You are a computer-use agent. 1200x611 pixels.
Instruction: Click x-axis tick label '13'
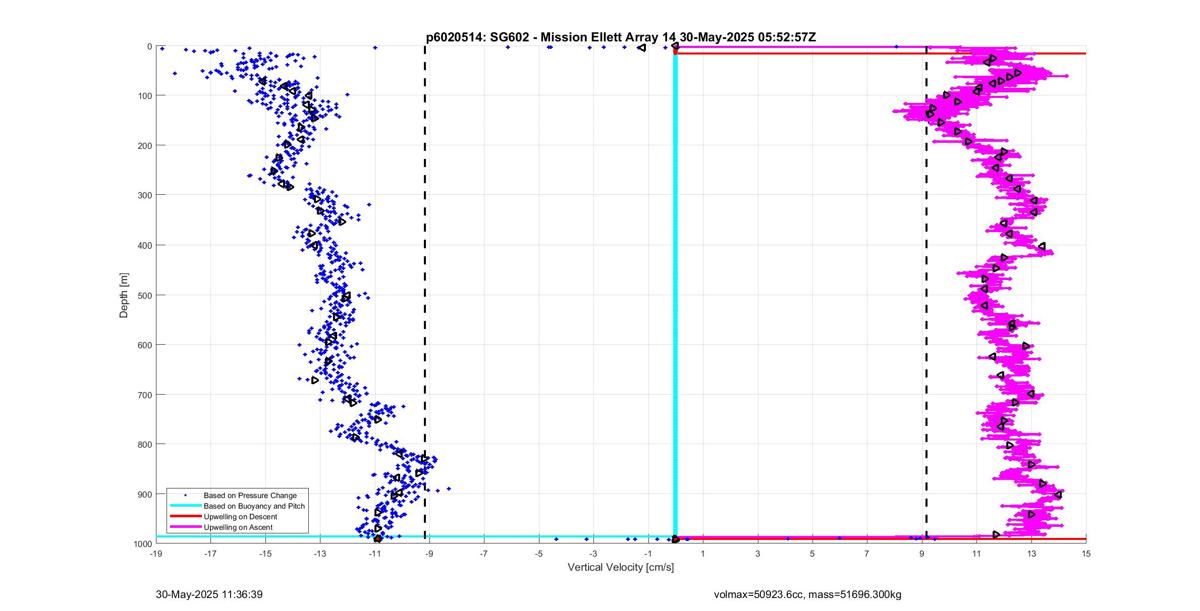[x=1031, y=553]
